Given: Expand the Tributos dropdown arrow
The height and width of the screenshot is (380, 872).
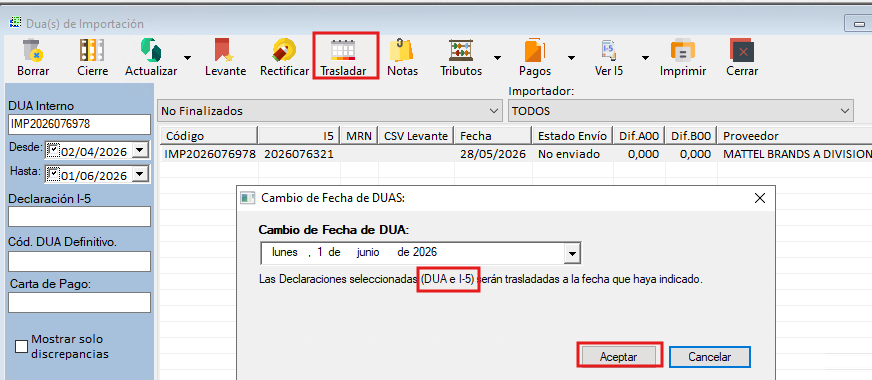Looking at the screenshot, I should point(497,57).
